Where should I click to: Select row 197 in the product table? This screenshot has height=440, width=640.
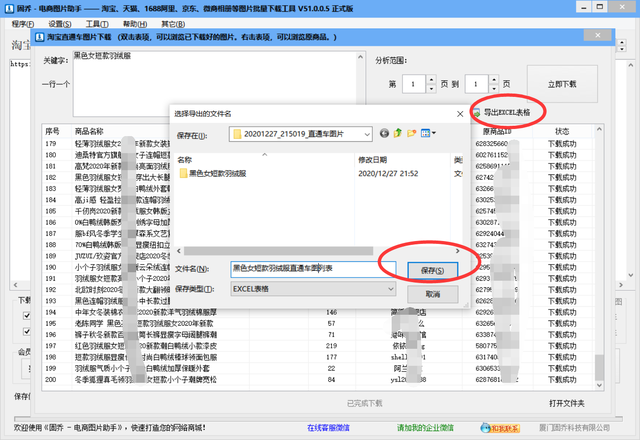coord(318,346)
